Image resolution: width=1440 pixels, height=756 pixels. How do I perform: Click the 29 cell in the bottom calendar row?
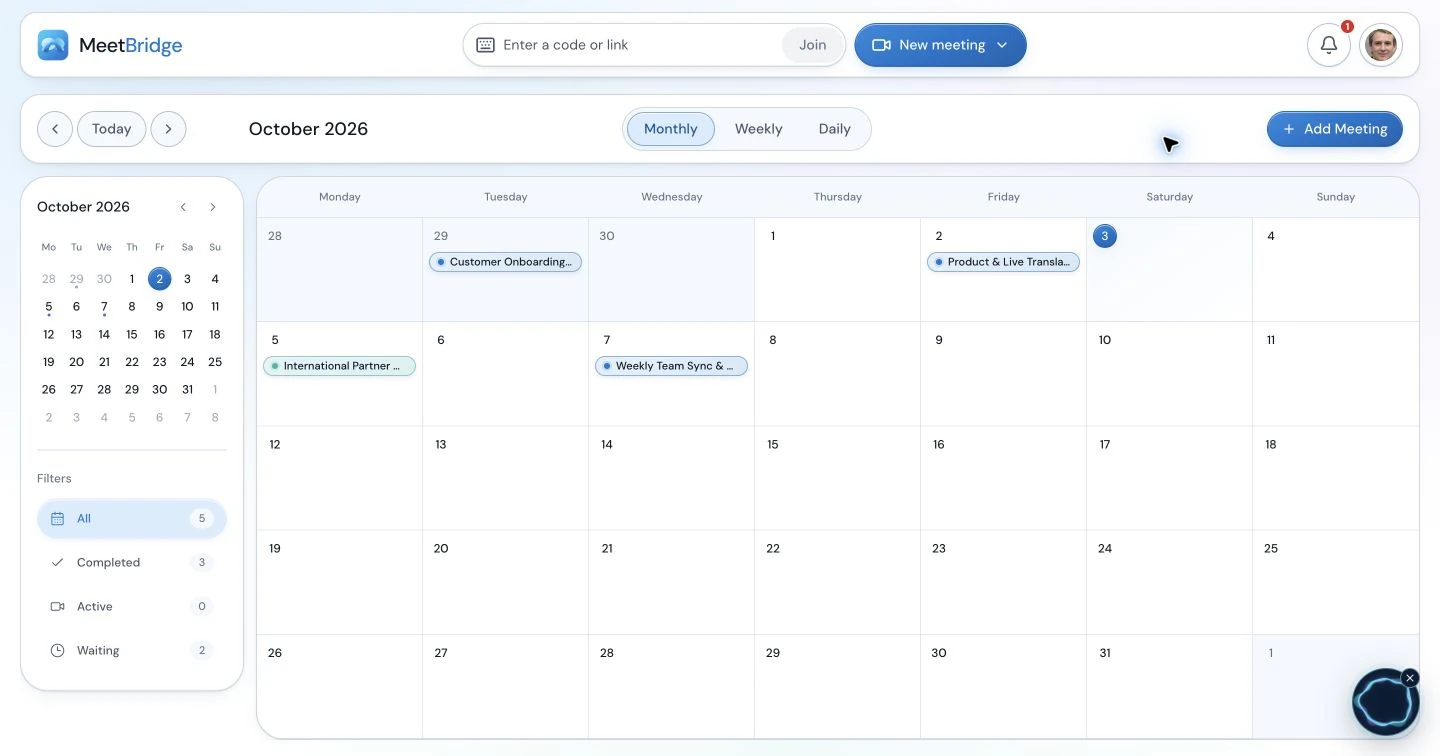click(x=837, y=686)
